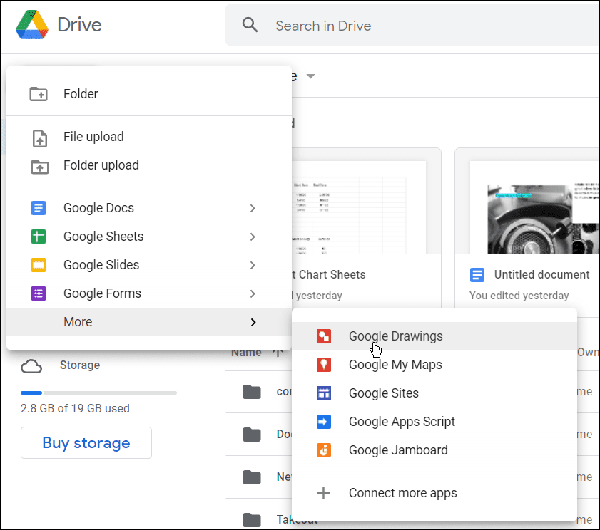Choose Google Sites from the submenu
Image resolution: width=600 pixels, height=530 pixels.
tap(434, 393)
